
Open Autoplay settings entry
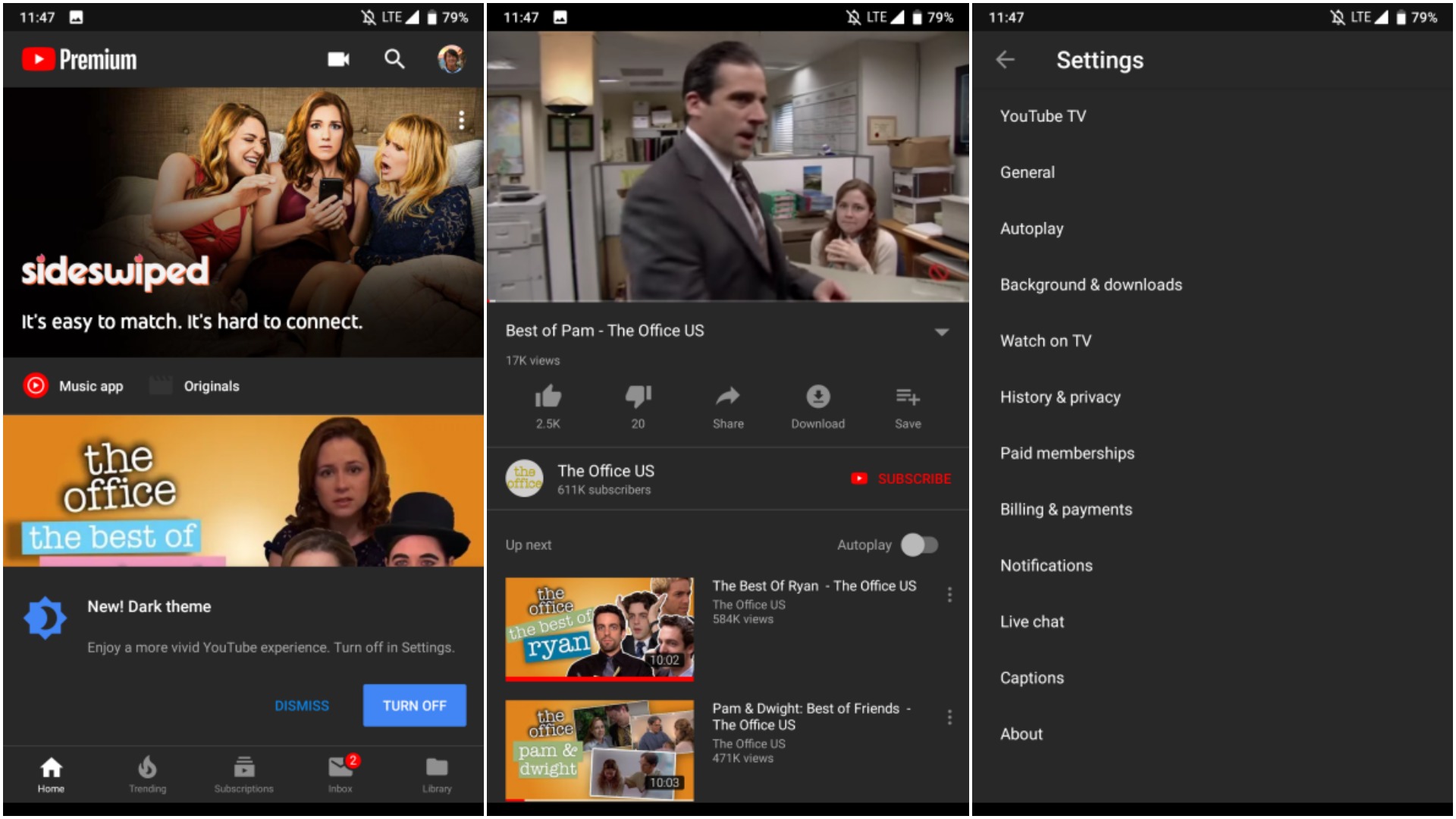click(1213, 228)
